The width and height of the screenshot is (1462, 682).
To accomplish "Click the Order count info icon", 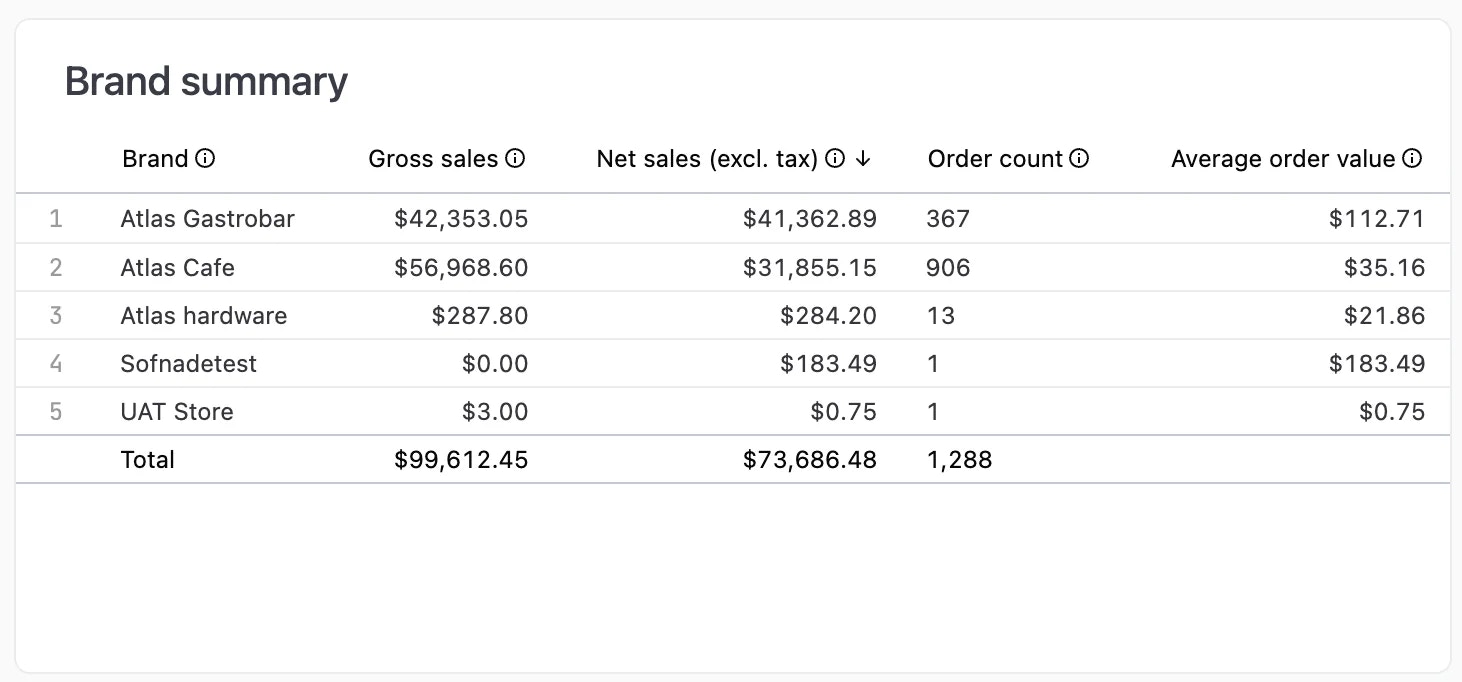I will pyautogui.click(x=1079, y=158).
